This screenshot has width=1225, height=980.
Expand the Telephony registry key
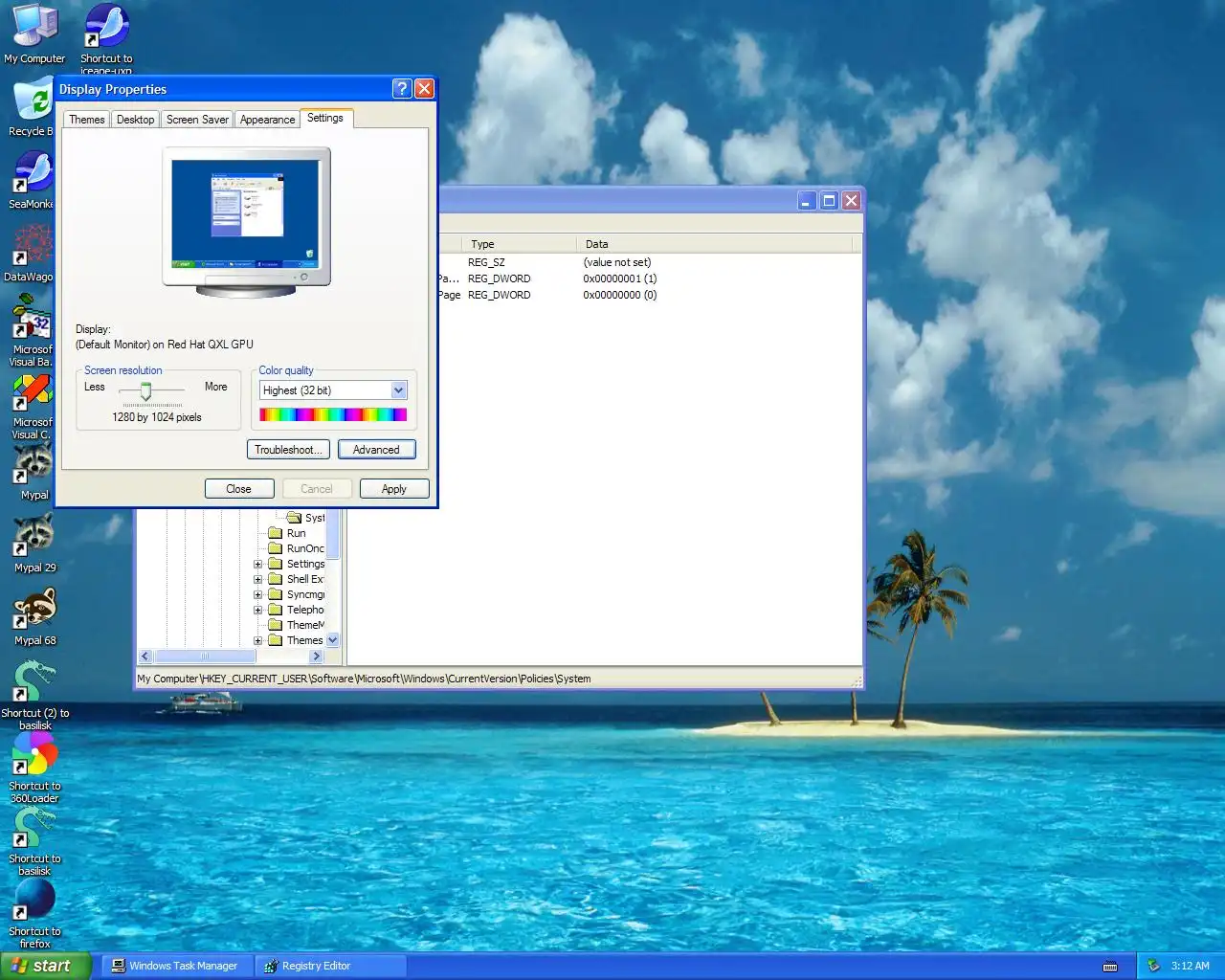[x=257, y=610]
